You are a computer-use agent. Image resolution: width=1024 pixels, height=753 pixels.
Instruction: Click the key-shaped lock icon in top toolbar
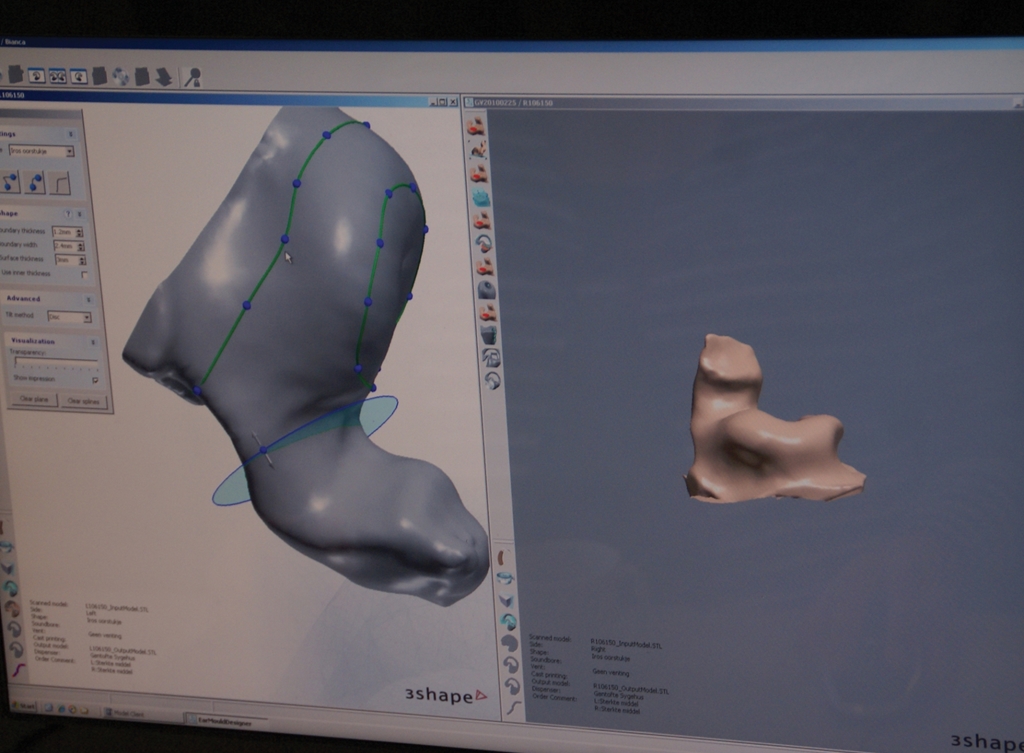[x=192, y=76]
